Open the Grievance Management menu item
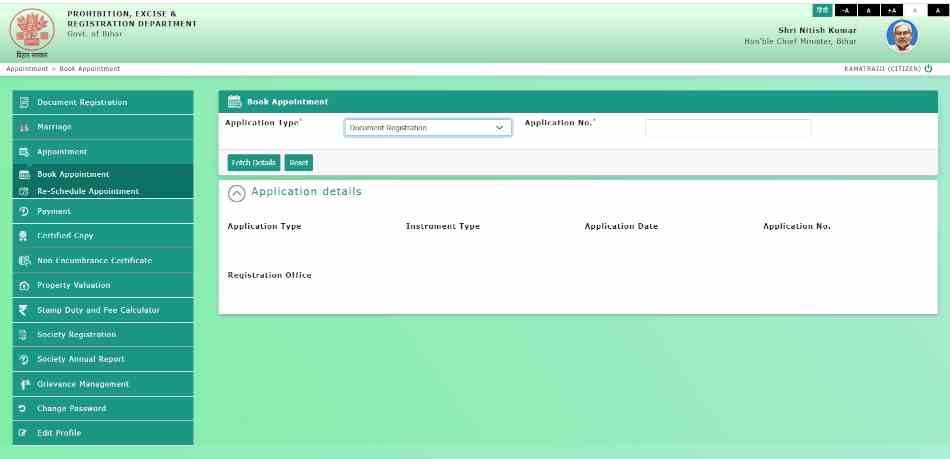 pos(103,384)
